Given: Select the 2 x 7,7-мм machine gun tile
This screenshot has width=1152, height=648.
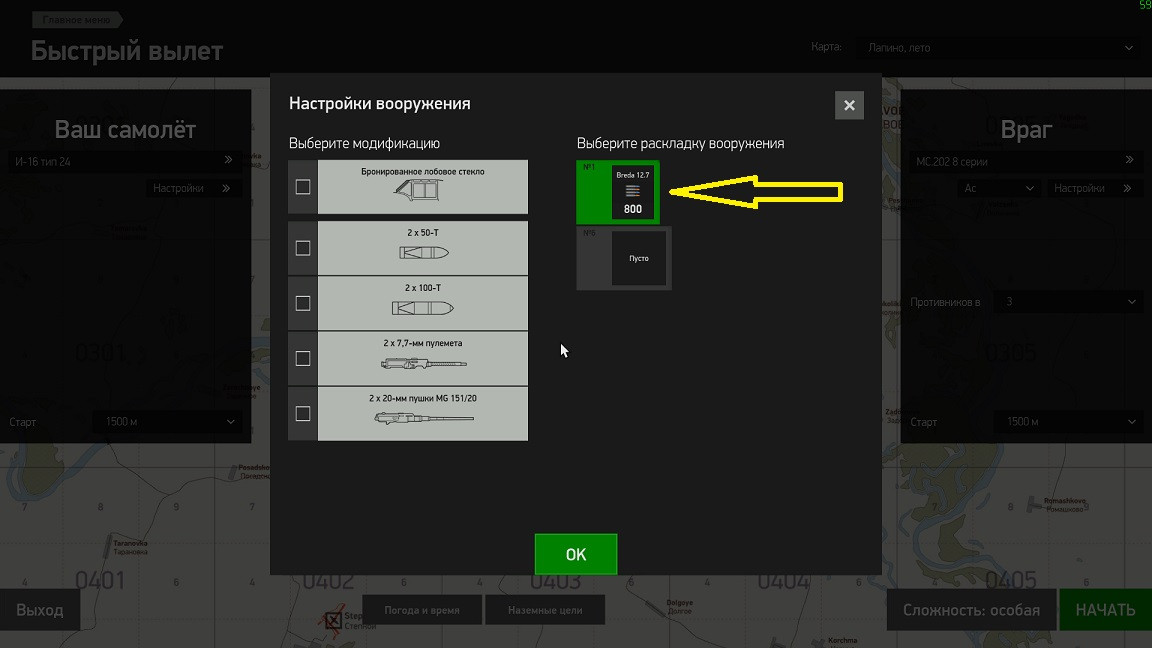Looking at the screenshot, I should pos(422,358).
